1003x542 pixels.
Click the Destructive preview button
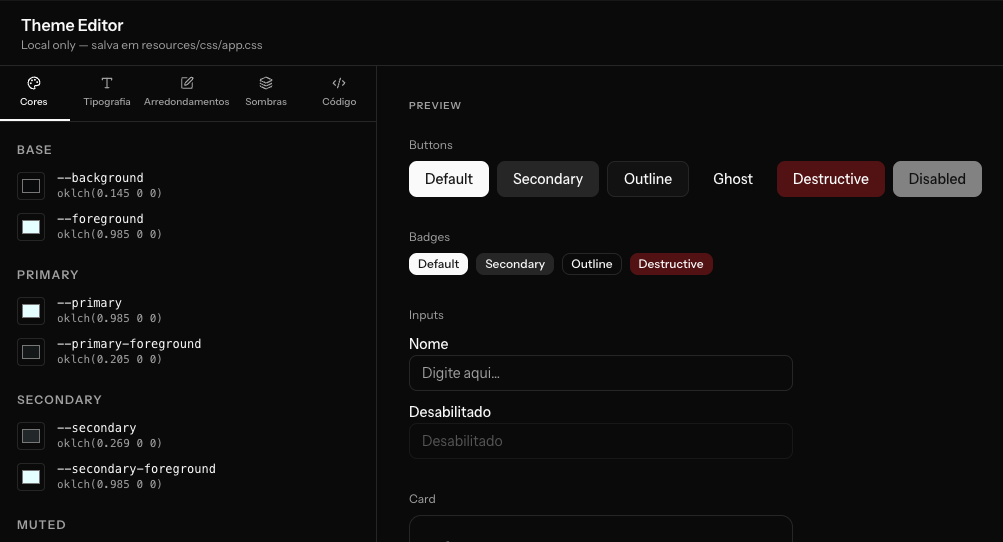(831, 179)
